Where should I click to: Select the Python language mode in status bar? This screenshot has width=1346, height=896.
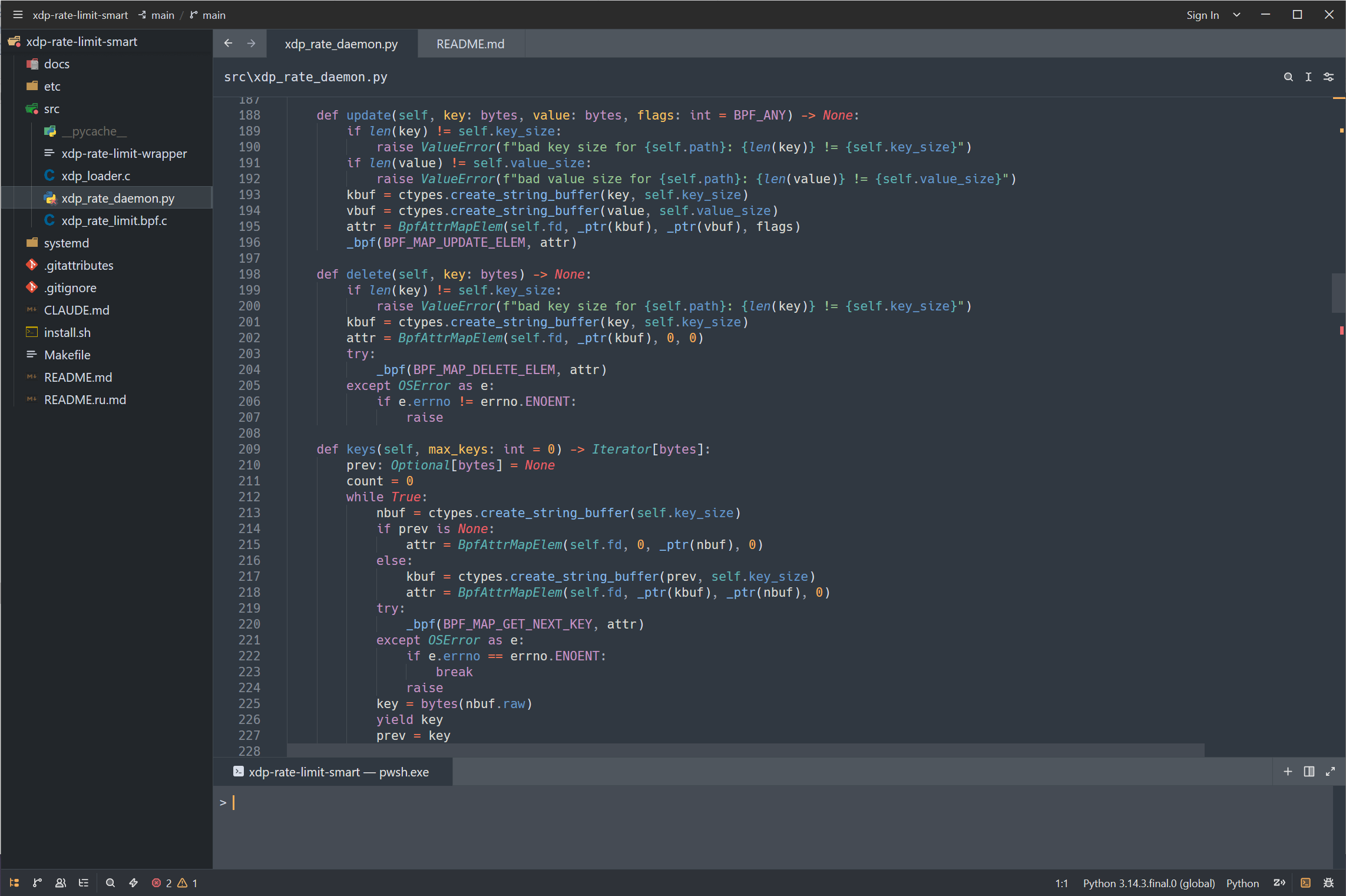coord(1242,883)
